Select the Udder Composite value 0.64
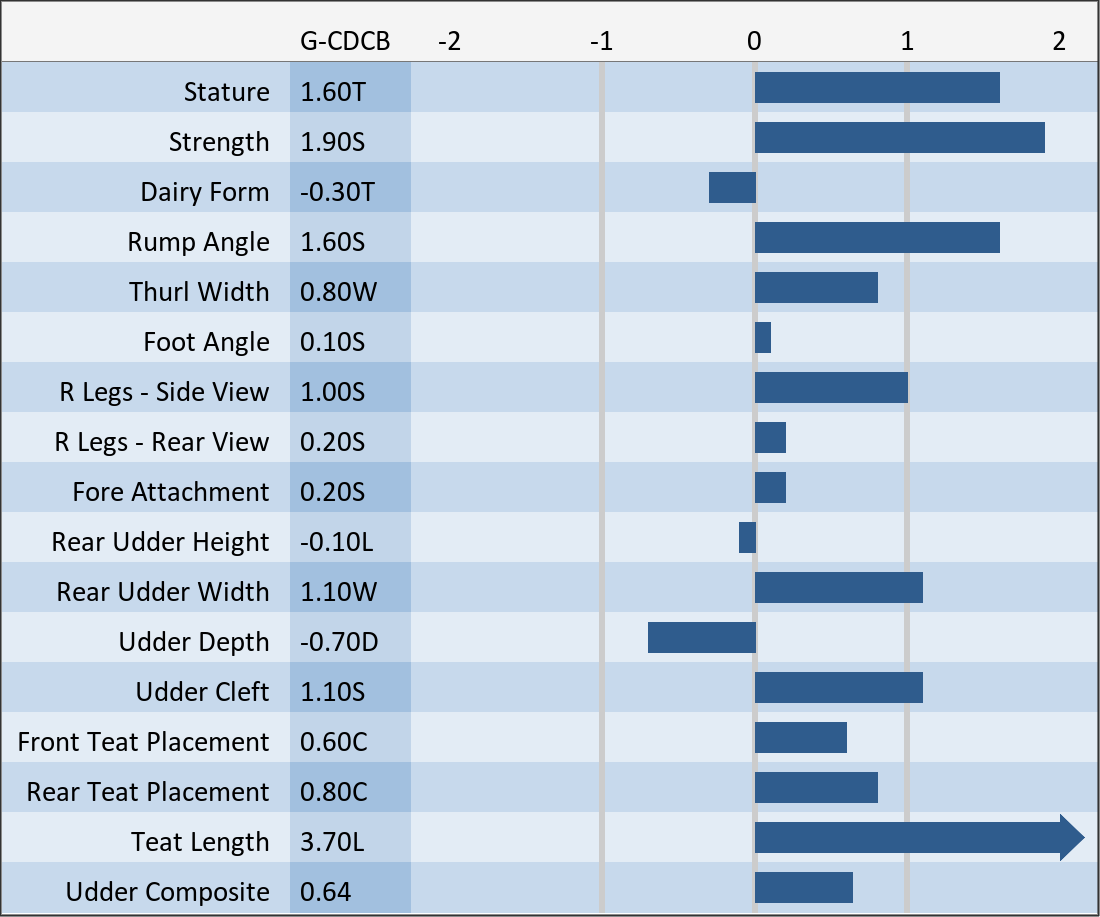 click(x=326, y=892)
